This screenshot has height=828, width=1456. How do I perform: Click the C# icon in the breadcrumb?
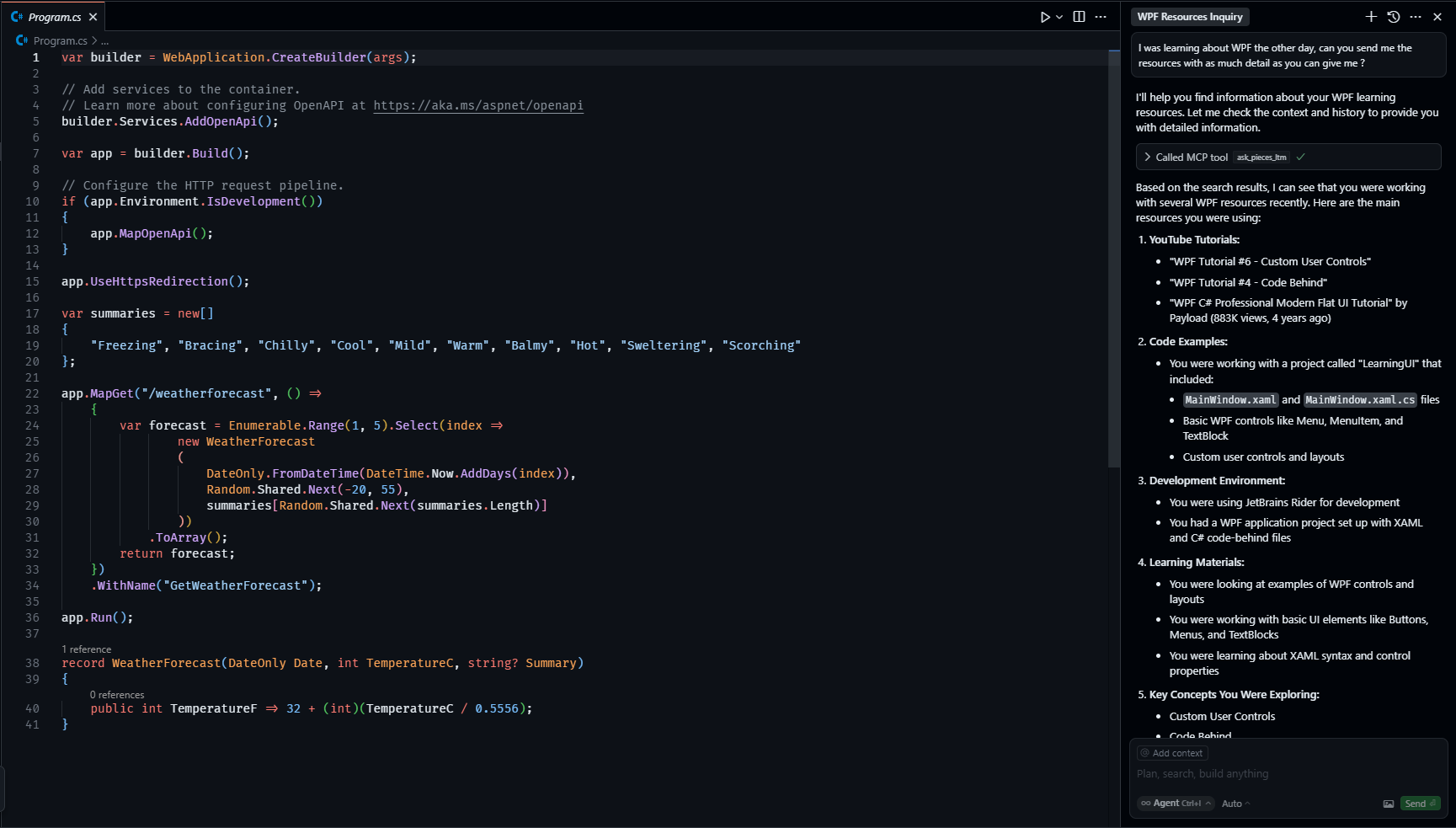[22, 40]
